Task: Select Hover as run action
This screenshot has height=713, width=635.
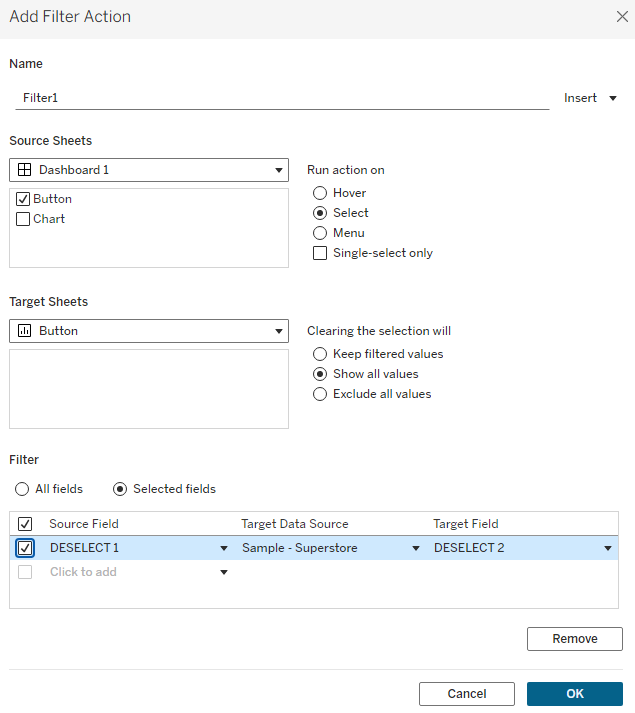Action: point(320,193)
